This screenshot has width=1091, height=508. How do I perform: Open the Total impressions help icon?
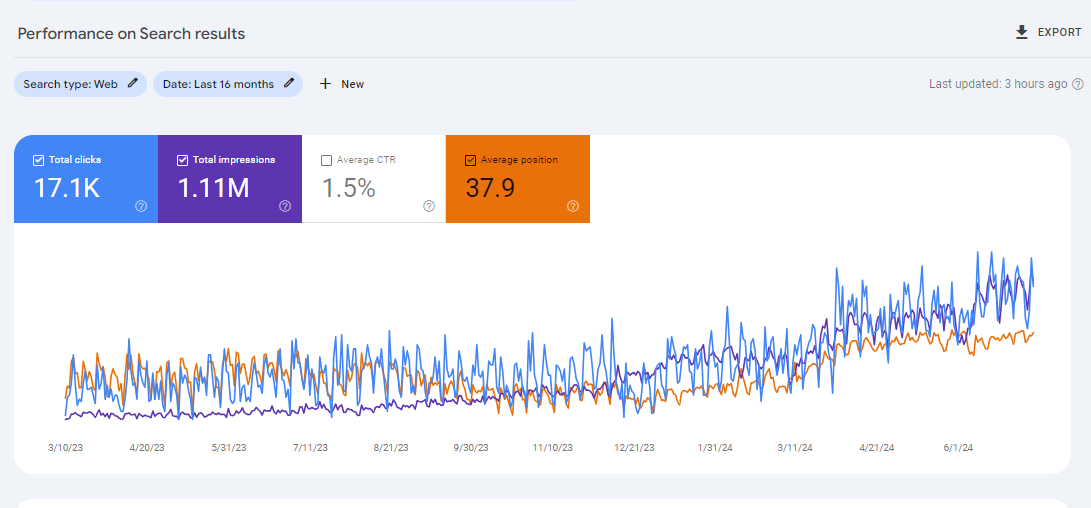pos(285,206)
